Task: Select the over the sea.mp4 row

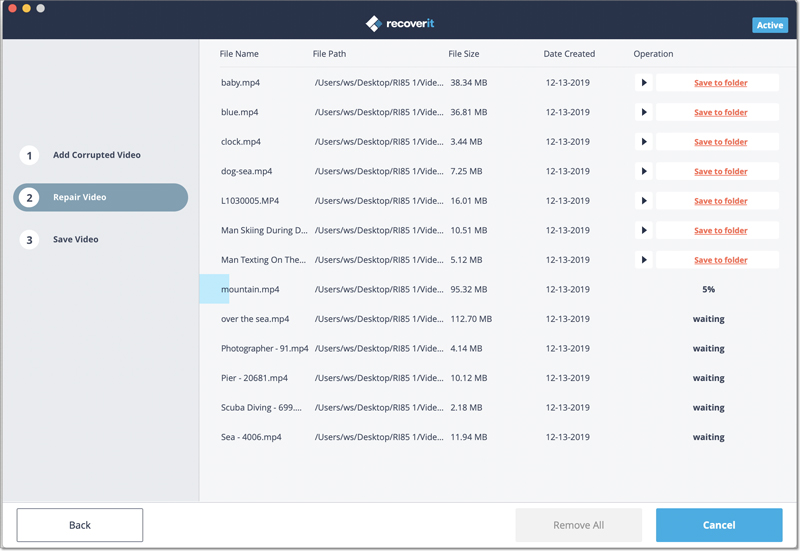Action: point(499,319)
